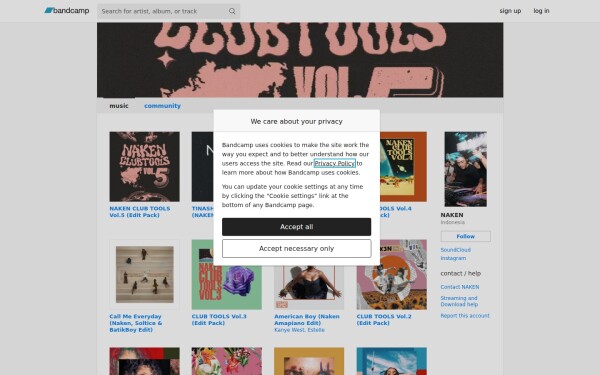The height and width of the screenshot is (375, 600).
Task: Click the NAKEN artist name text
Action: [x=452, y=215]
